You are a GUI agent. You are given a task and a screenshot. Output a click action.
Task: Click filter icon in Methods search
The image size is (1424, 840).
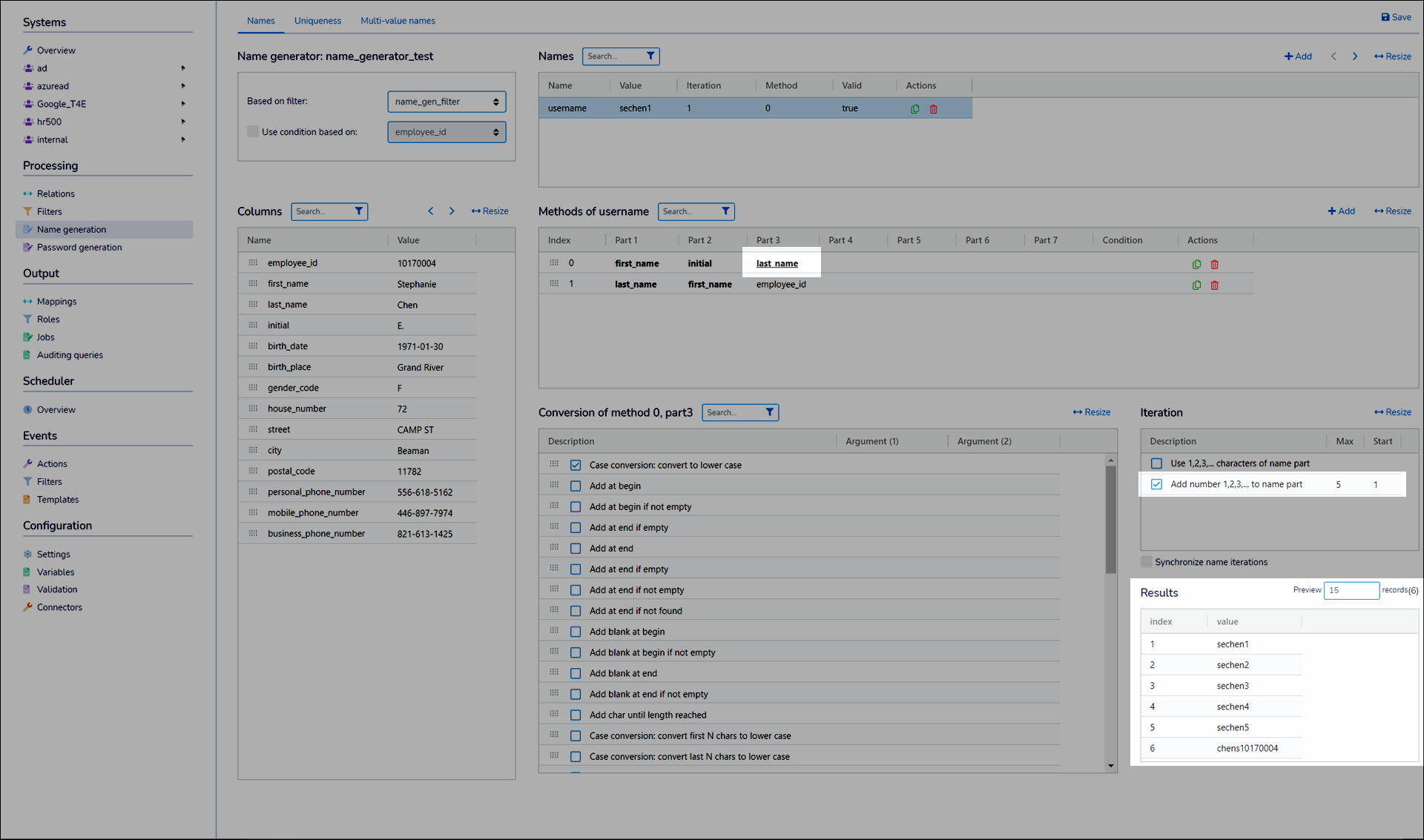(x=725, y=211)
